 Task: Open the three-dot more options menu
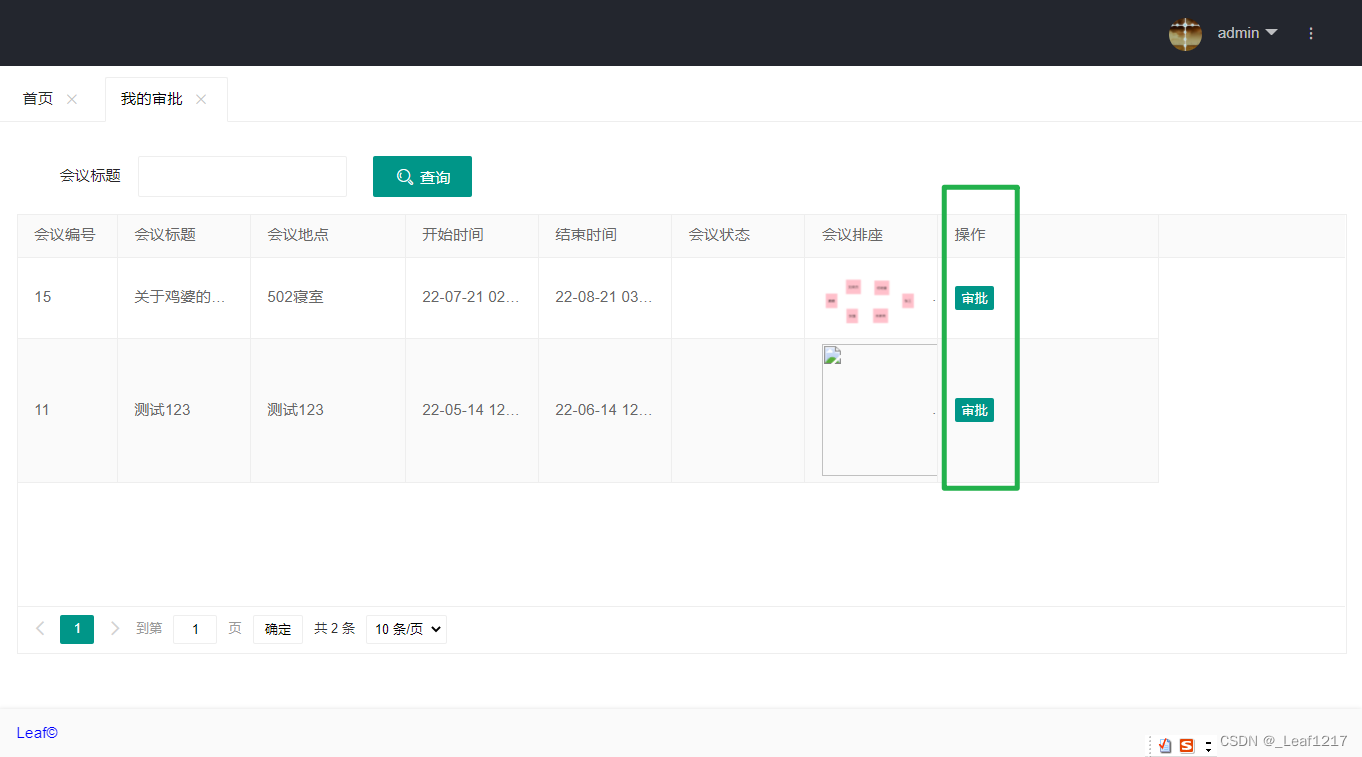1311,33
